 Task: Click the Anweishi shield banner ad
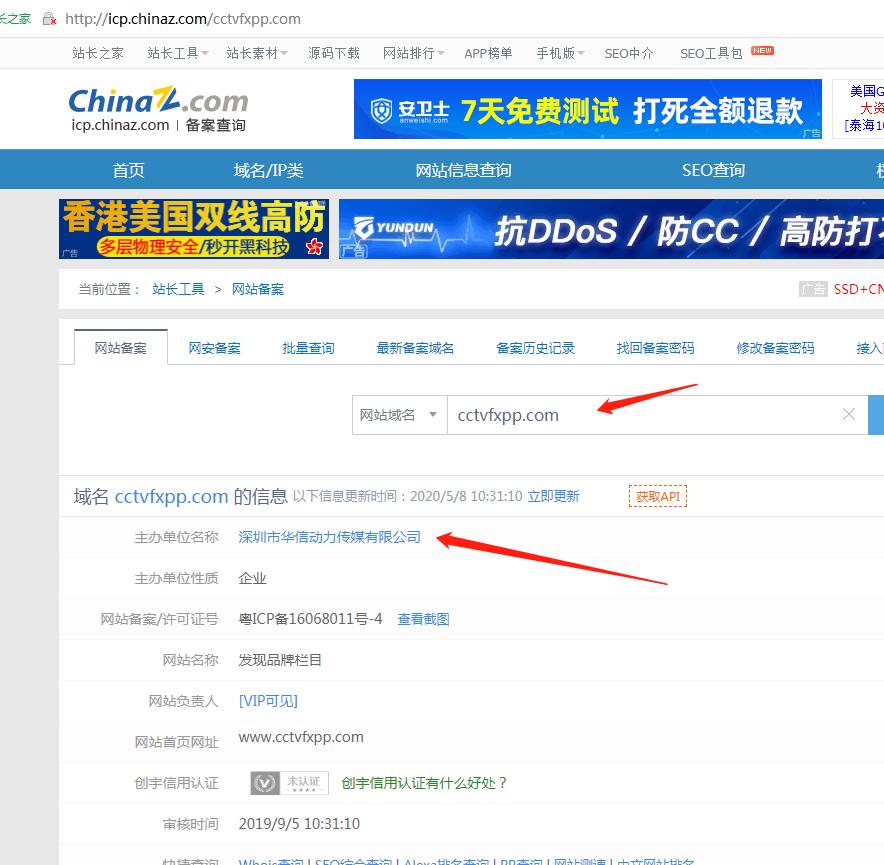[x=587, y=110]
